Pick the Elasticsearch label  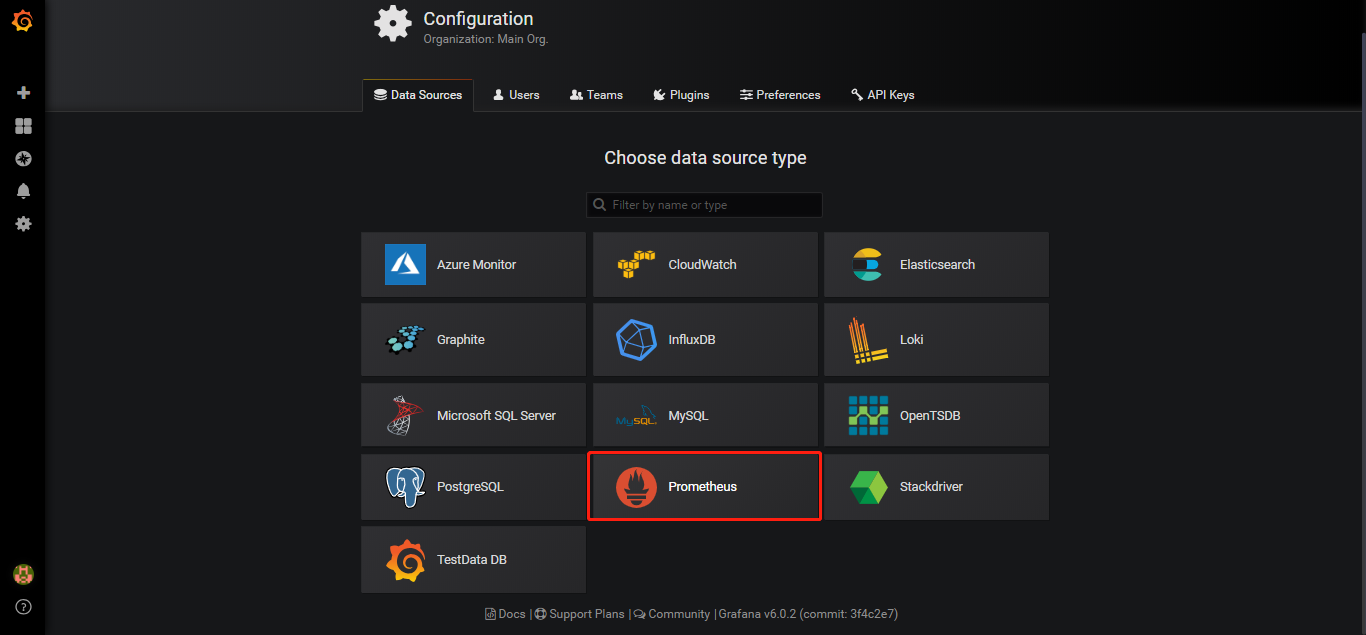(937, 265)
